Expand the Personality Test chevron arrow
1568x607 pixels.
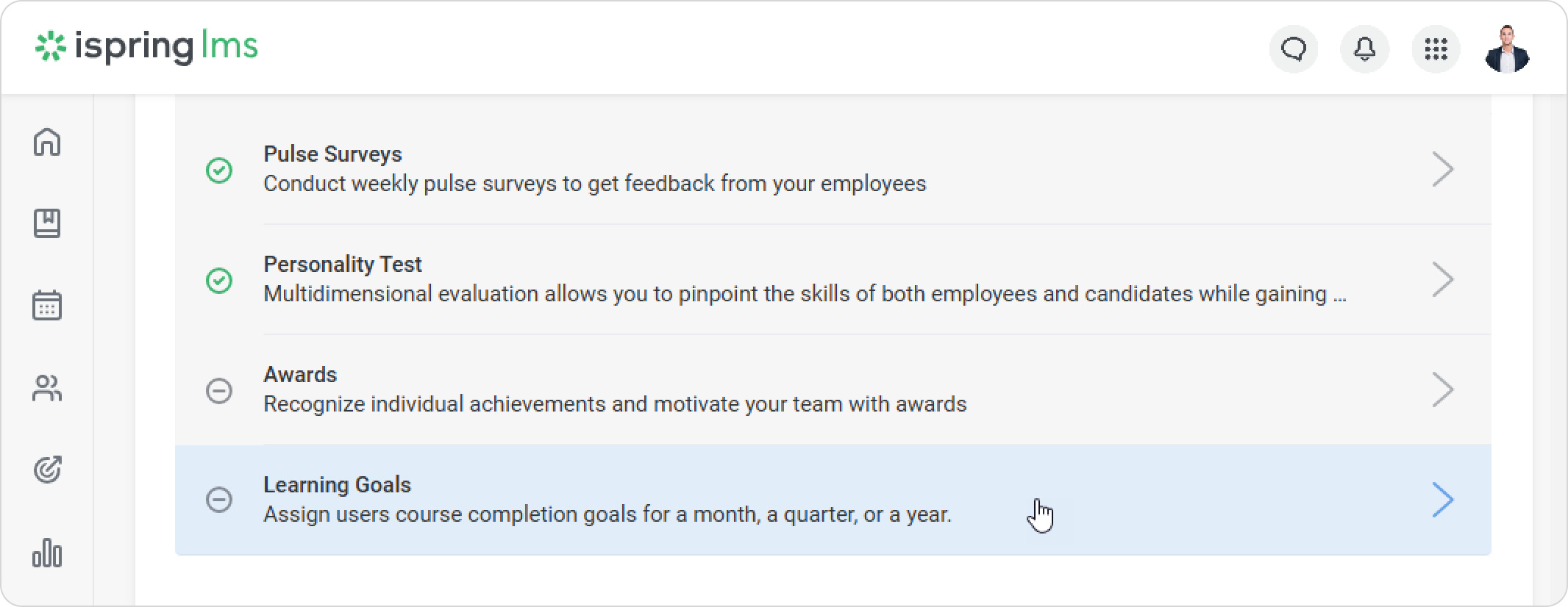[x=1442, y=280]
